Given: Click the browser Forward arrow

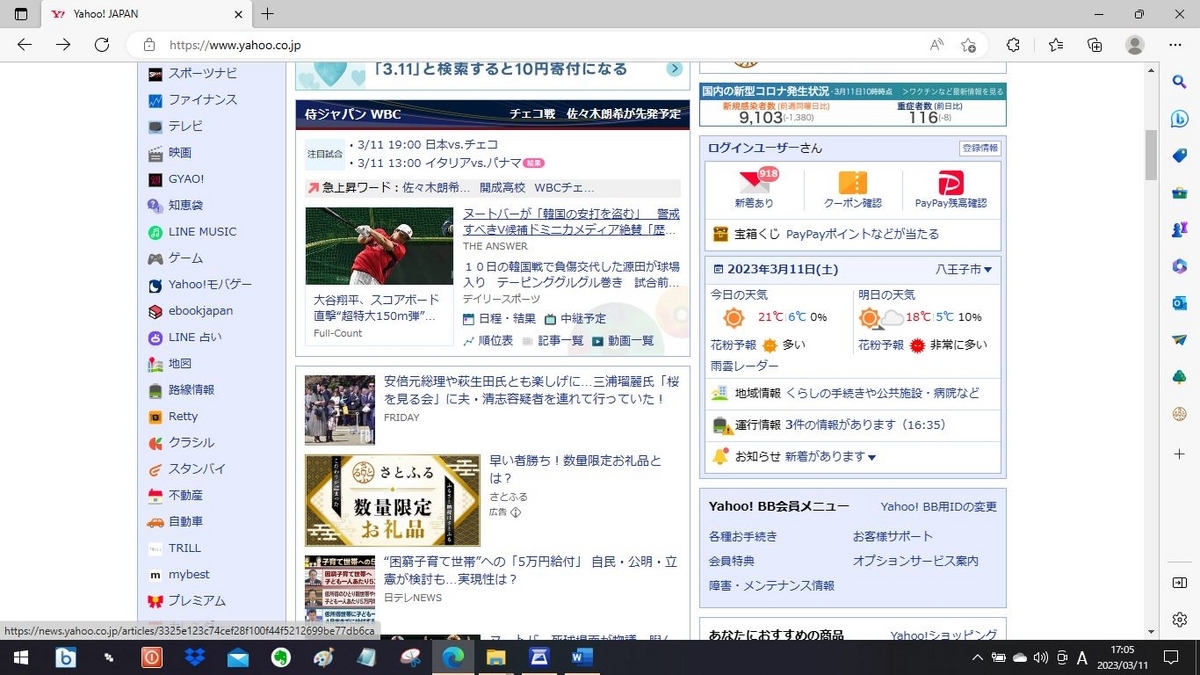Looking at the screenshot, I should click(x=63, y=44).
